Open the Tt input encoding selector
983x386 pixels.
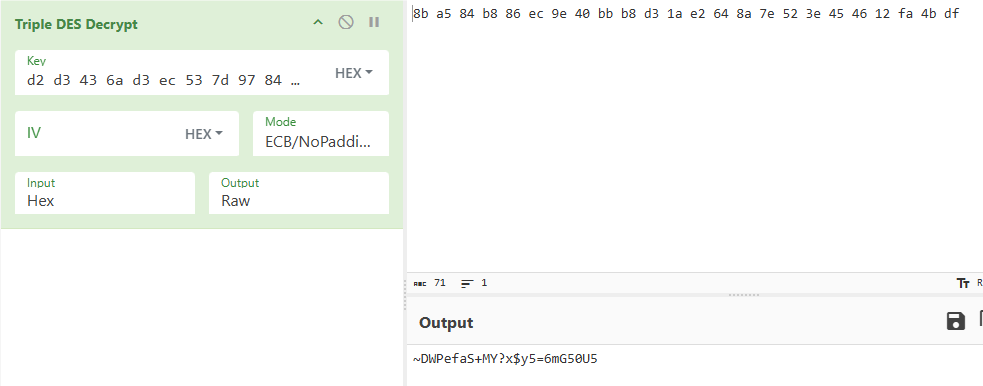(964, 283)
